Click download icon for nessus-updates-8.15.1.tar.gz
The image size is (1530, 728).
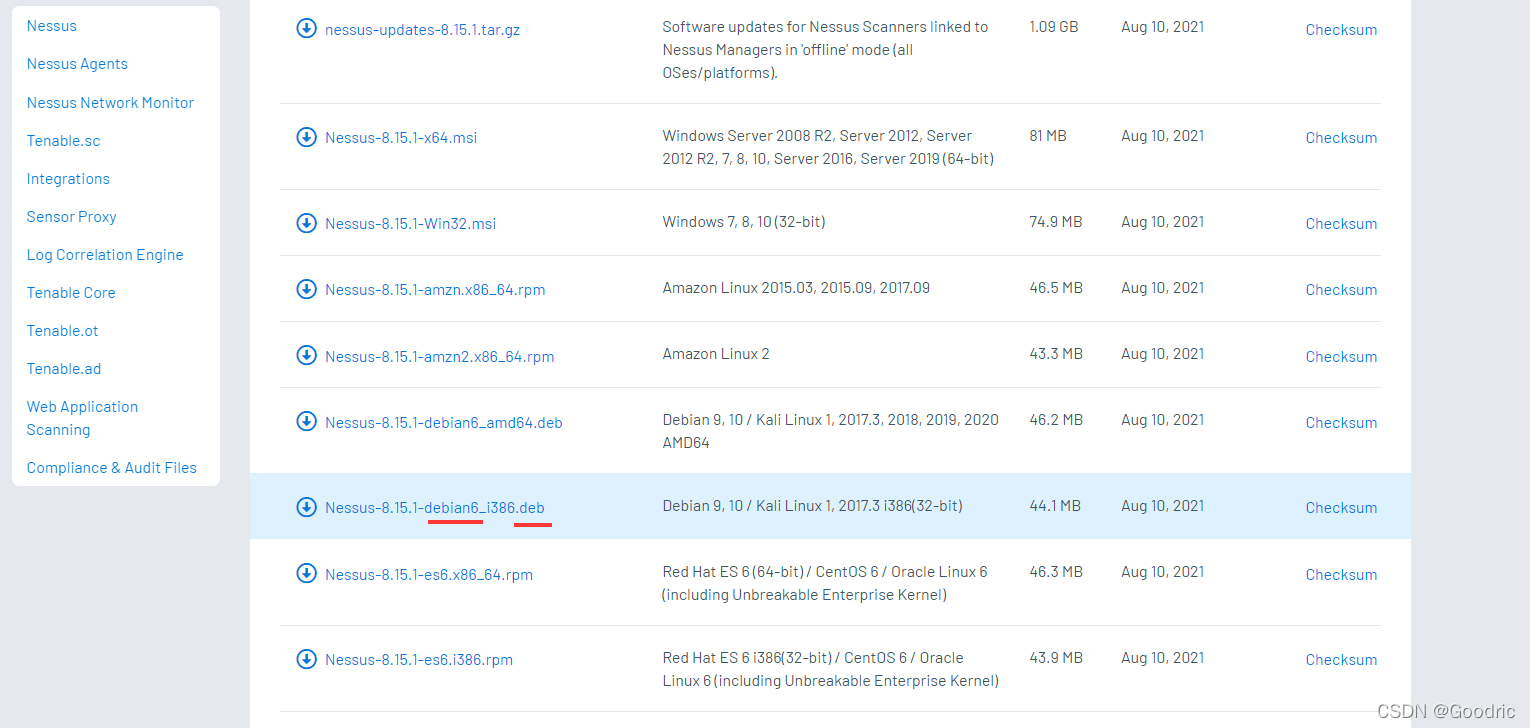[307, 28]
